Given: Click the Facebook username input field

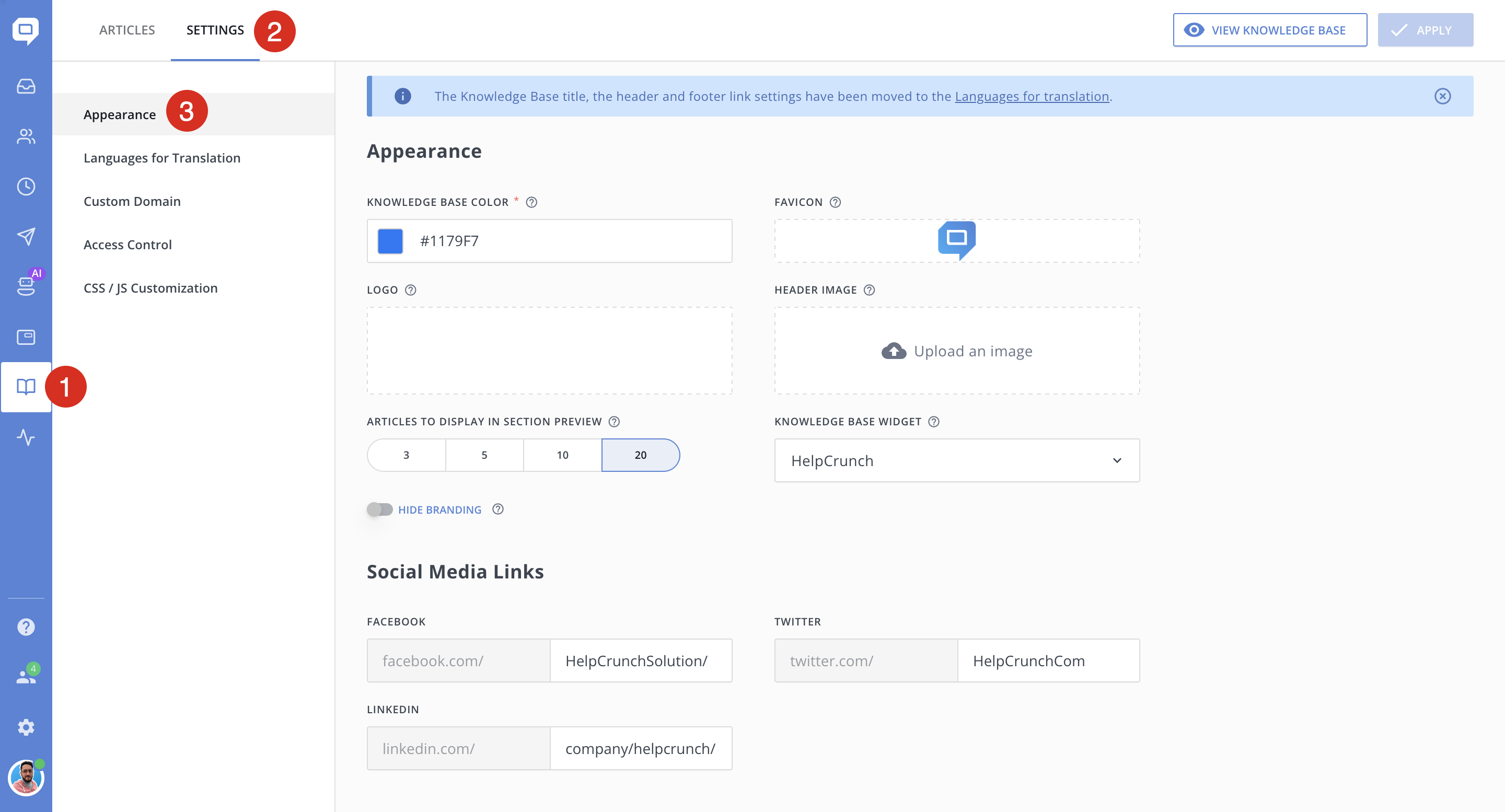Looking at the screenshot, I should (x=640, y=660).
